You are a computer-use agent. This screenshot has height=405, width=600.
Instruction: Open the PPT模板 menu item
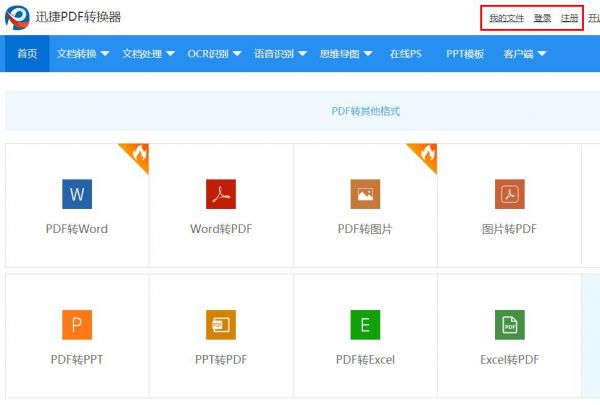coord(465,54)
